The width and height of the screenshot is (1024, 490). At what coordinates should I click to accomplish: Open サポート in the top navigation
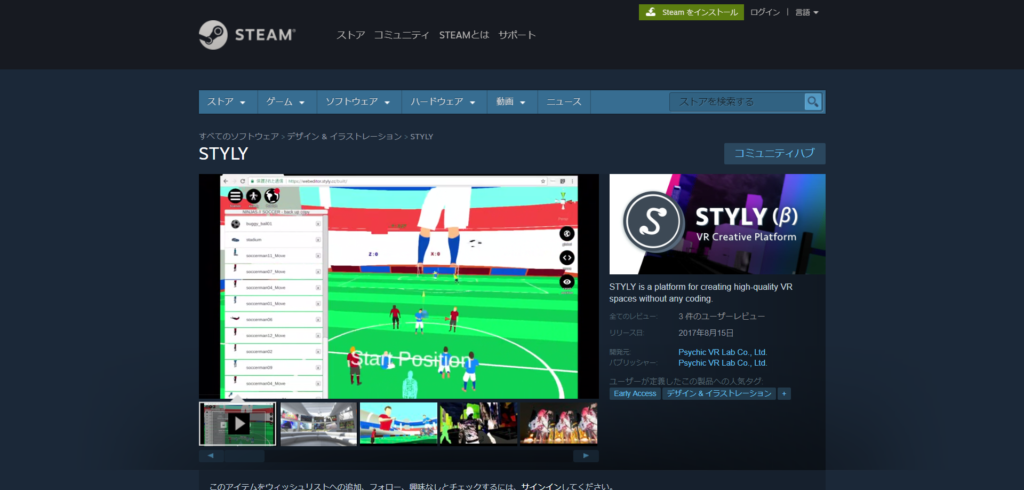coord(517,35)
